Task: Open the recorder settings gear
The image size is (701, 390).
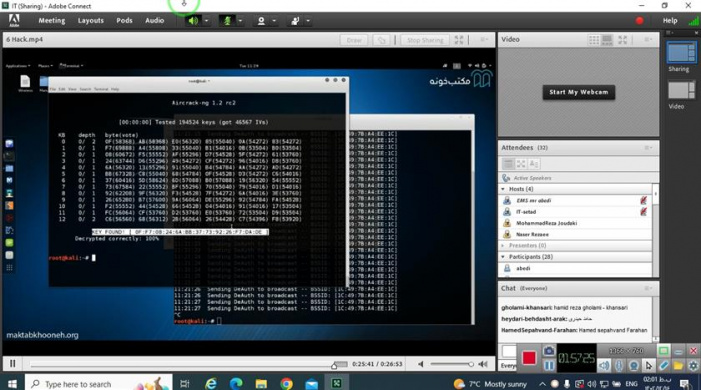Action: [x=693, y=365]
